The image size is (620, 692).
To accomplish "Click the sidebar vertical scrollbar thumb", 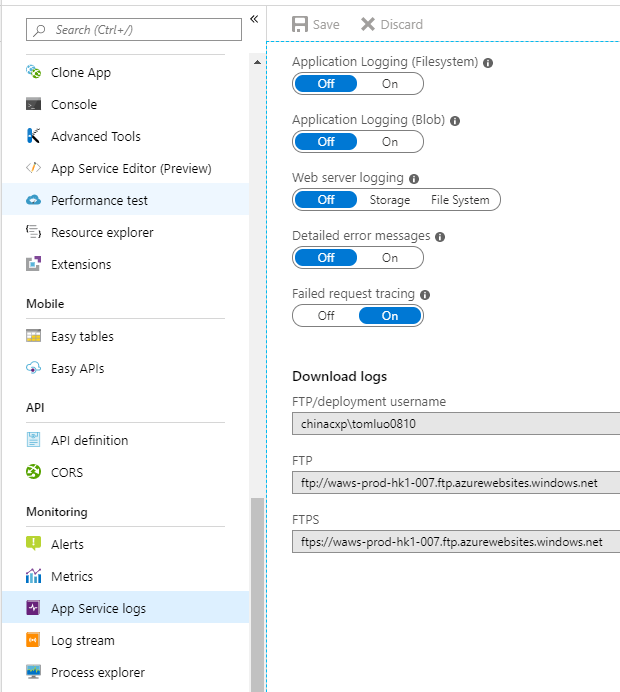I will (257, 594).
